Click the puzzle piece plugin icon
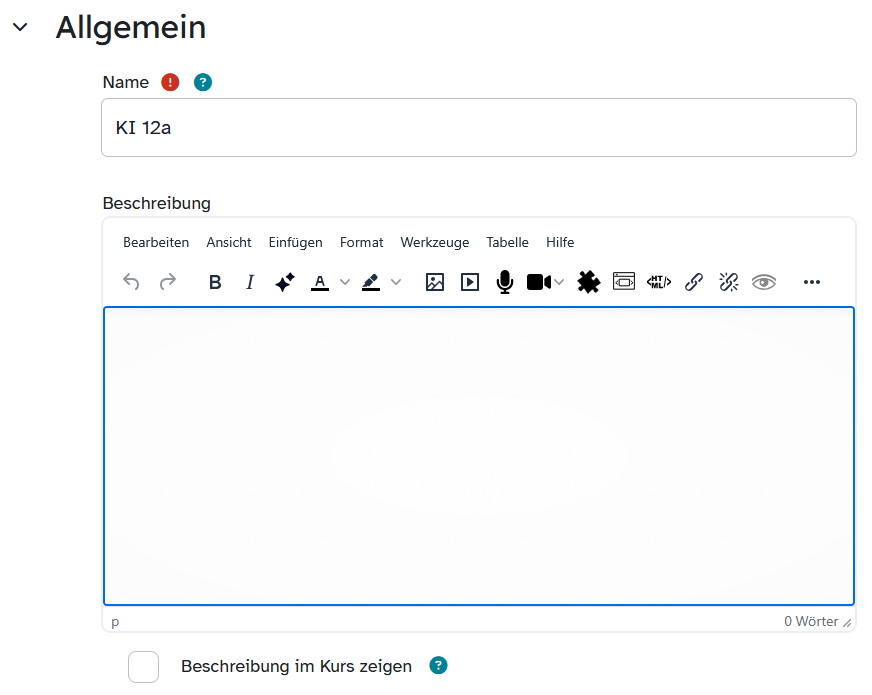 (x=589, y=282)
